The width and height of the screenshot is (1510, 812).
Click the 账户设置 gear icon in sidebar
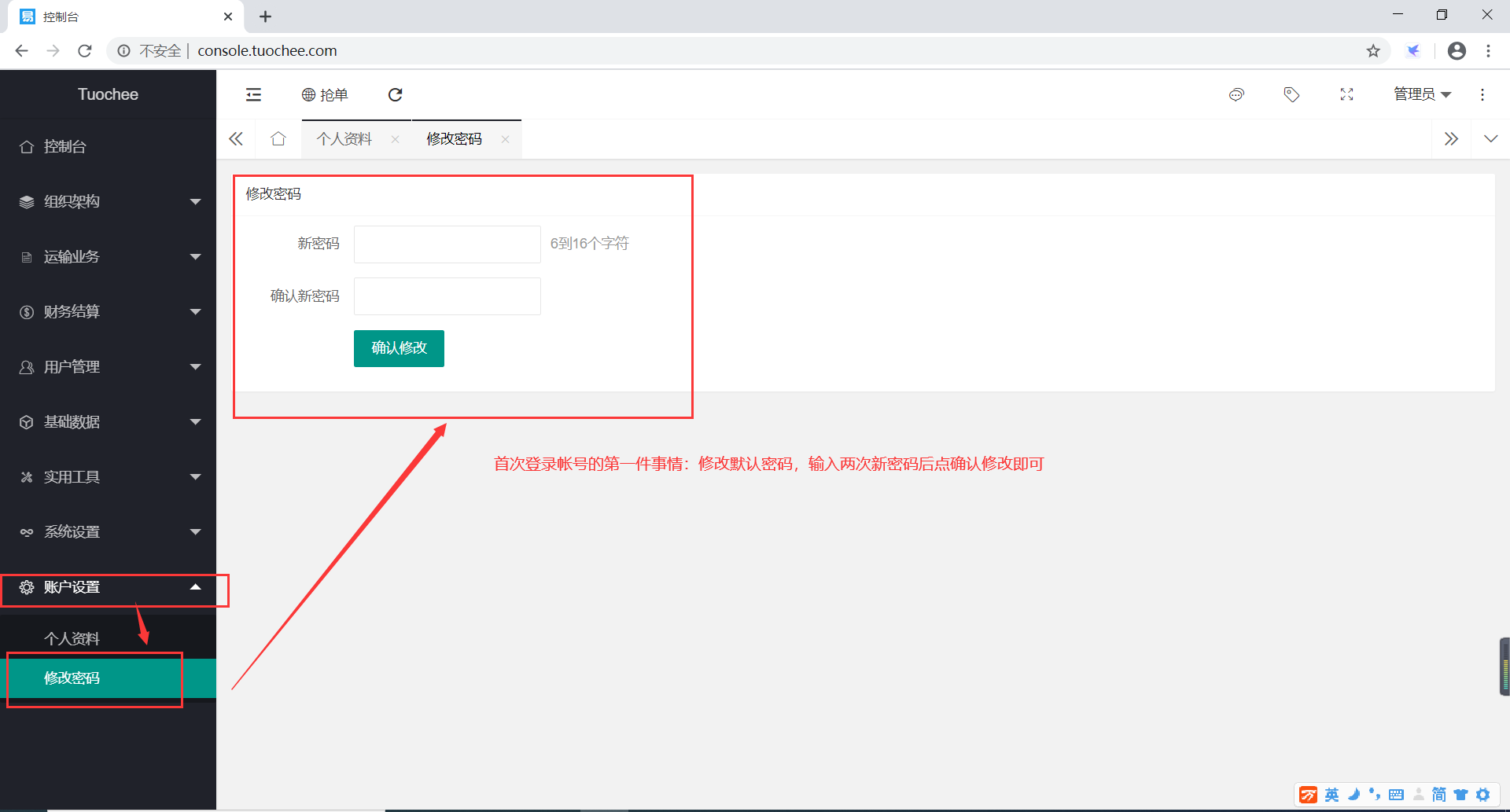[27, 587]
